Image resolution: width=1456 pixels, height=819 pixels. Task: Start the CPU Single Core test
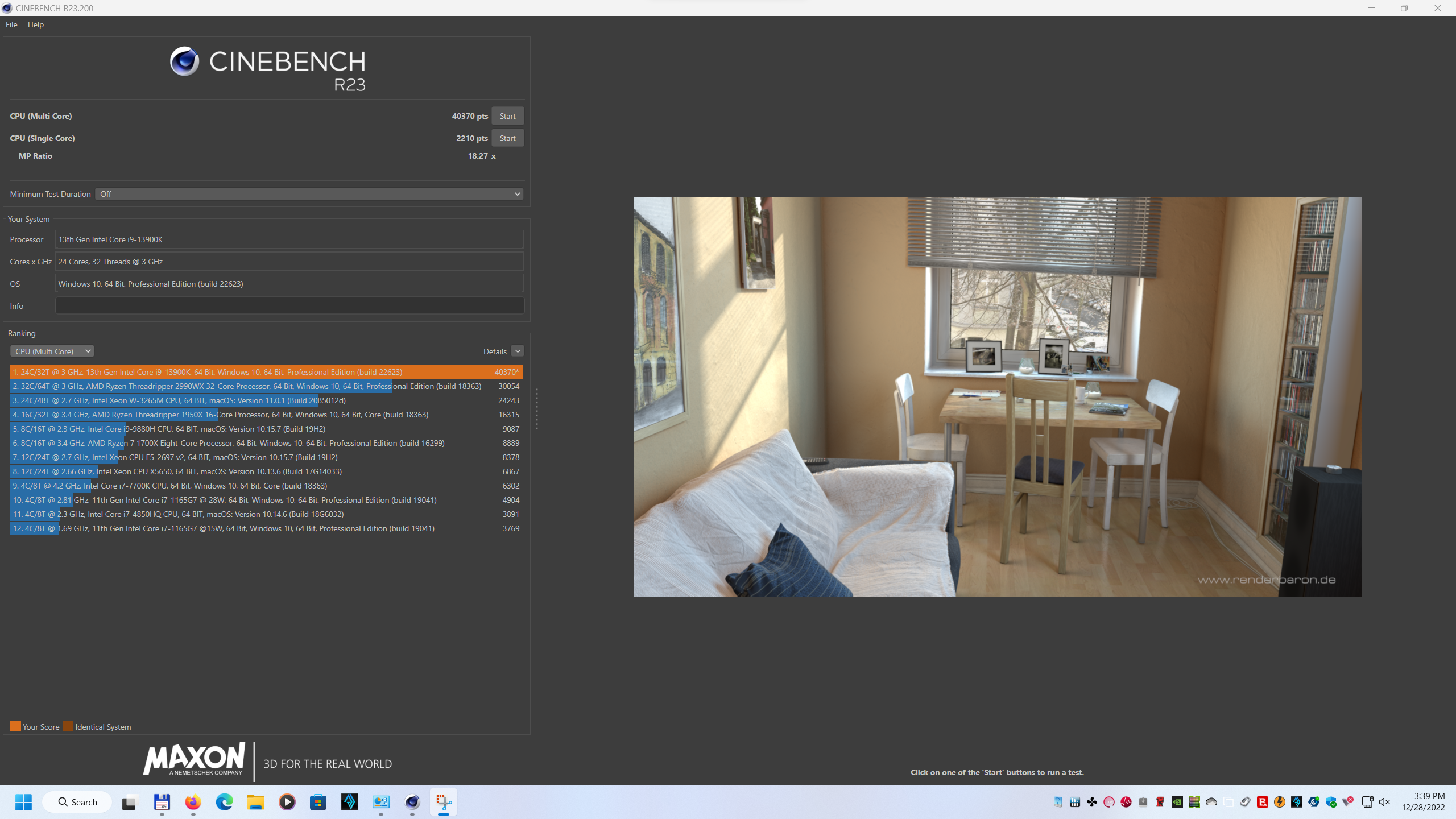click(x=508, y=137)
